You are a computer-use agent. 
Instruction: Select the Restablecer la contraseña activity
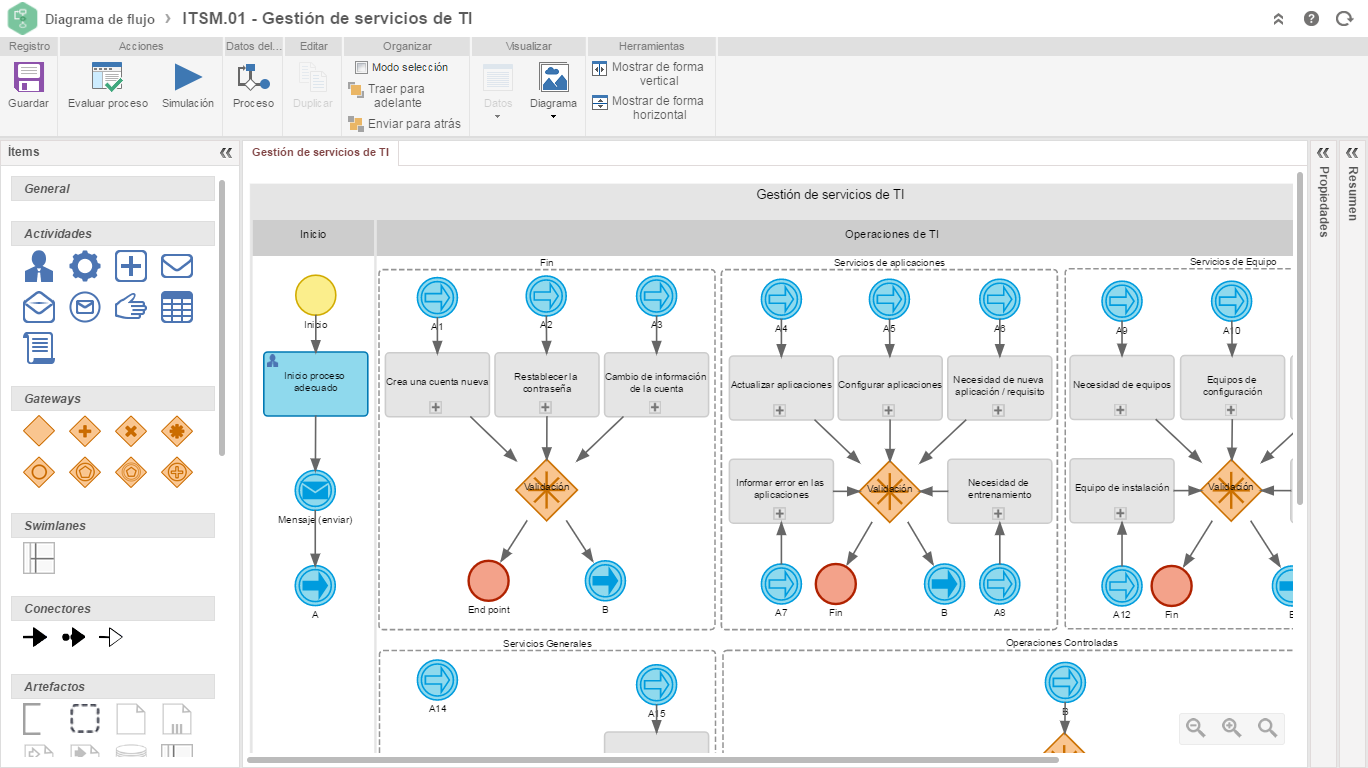546,384
